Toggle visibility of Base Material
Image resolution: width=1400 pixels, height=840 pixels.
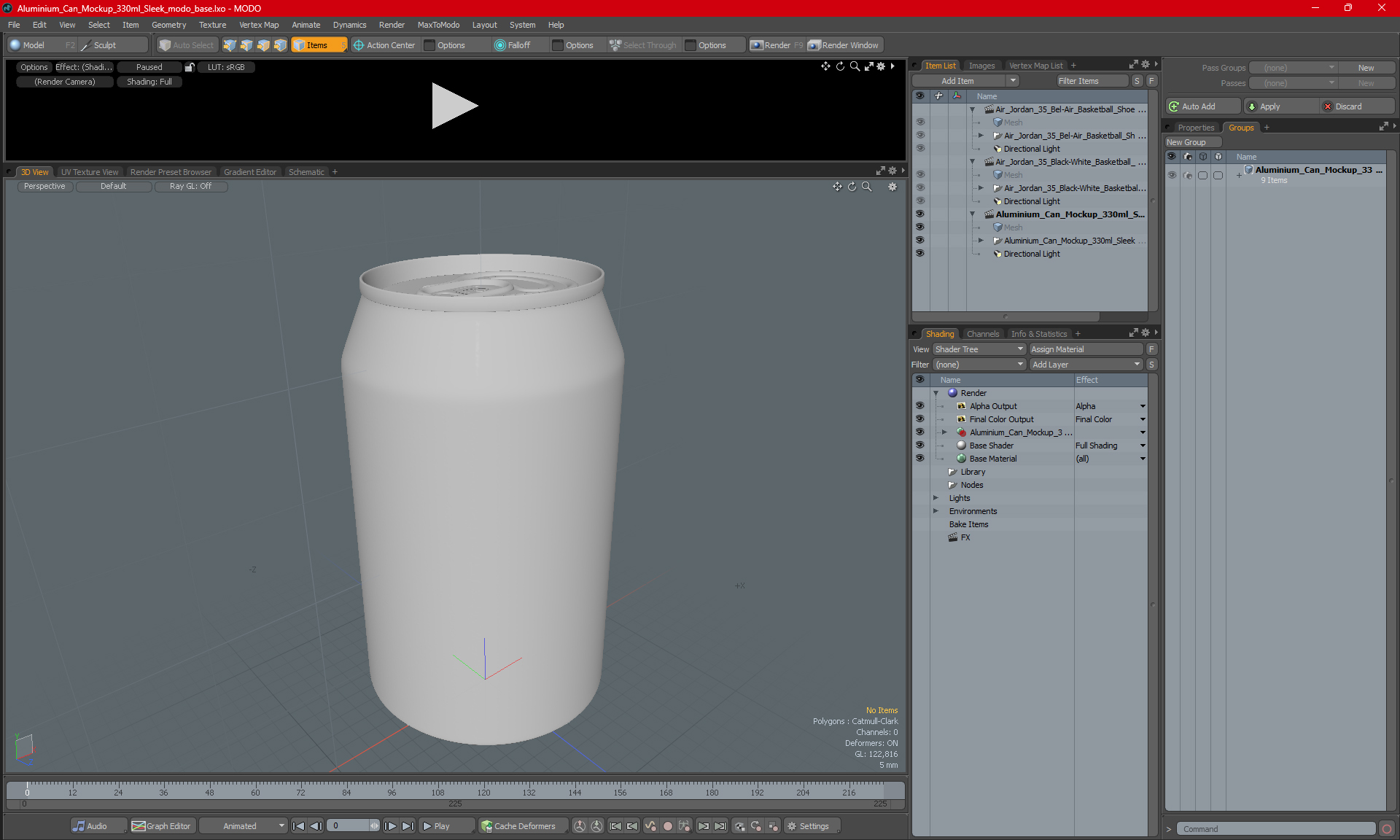coord(919,459)
